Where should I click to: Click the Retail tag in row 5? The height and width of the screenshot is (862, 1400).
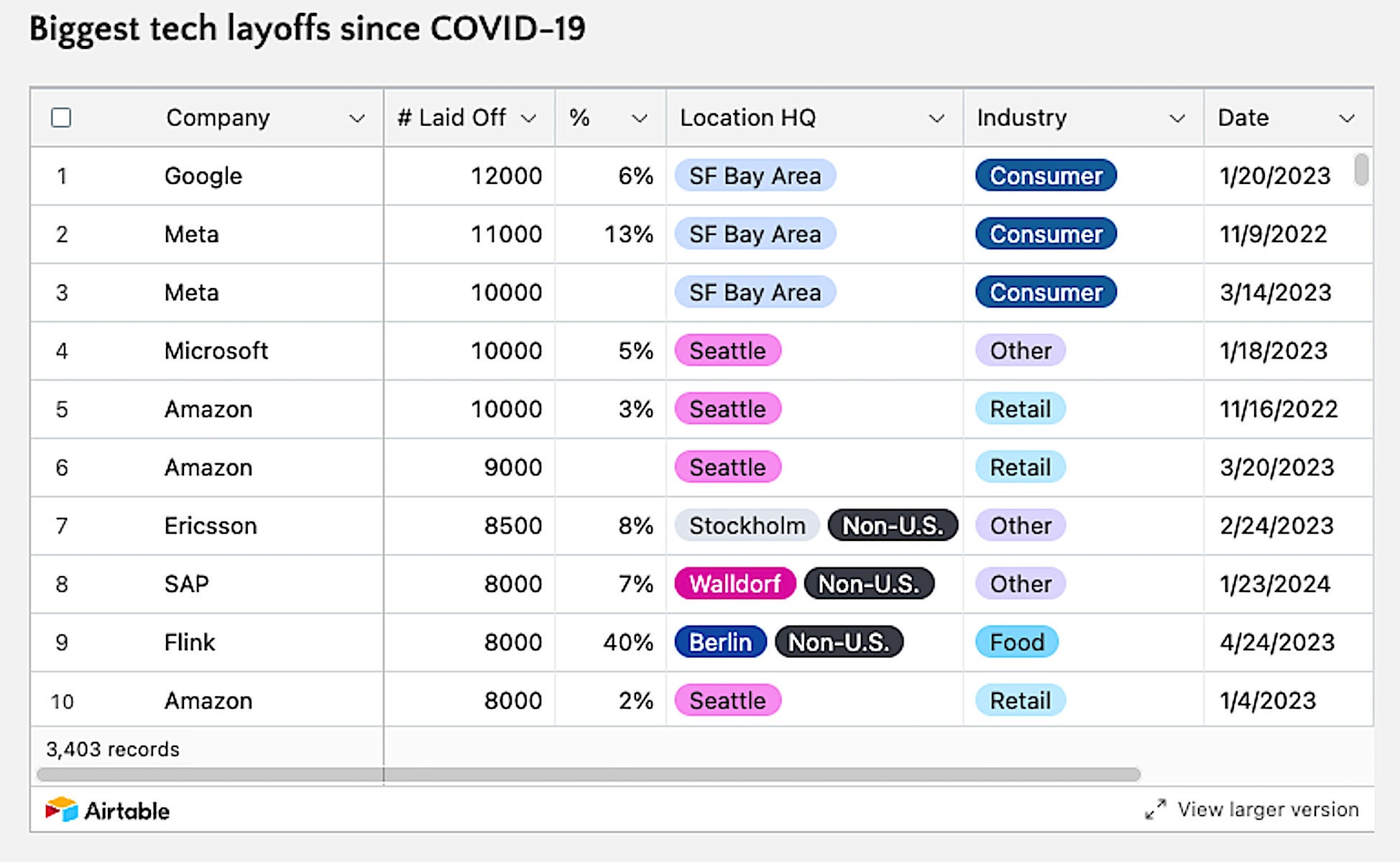(x=1021, y=409)
